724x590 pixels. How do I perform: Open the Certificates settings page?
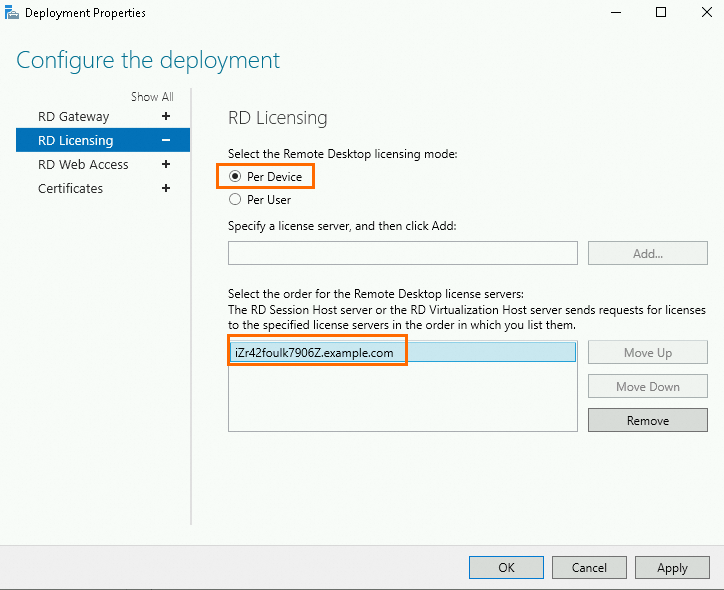(x=70, y=188)
